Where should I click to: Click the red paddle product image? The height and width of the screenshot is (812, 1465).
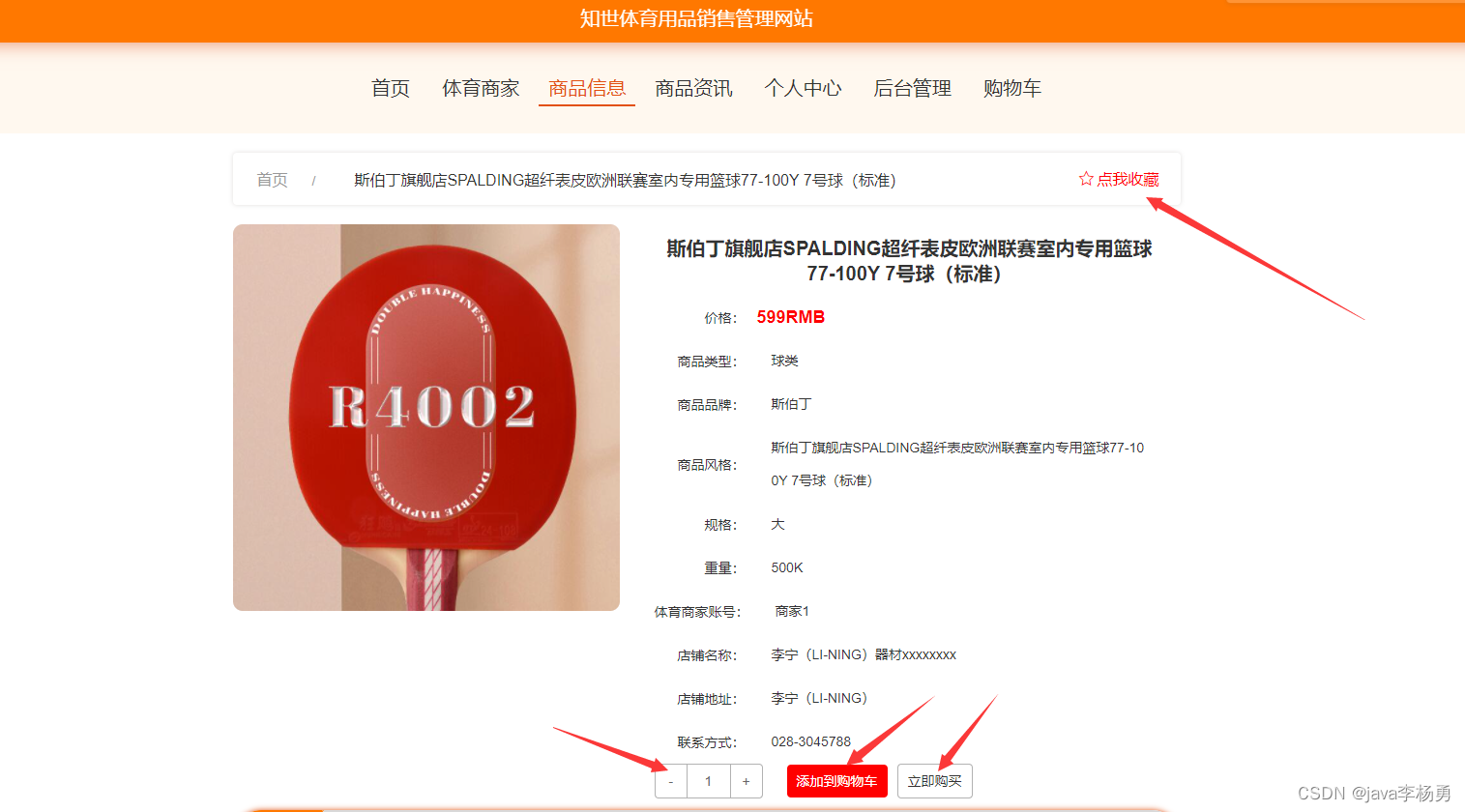pyautogui.click(x=426, y=418)
